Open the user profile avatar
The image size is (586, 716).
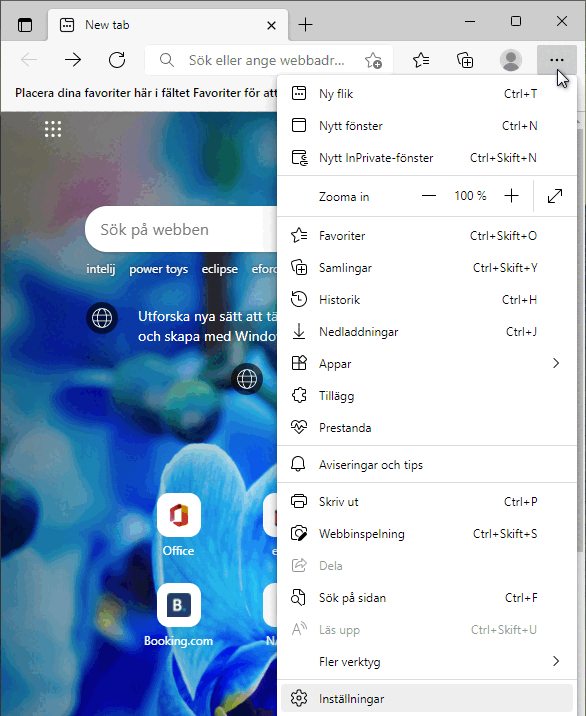pos(511,60)
